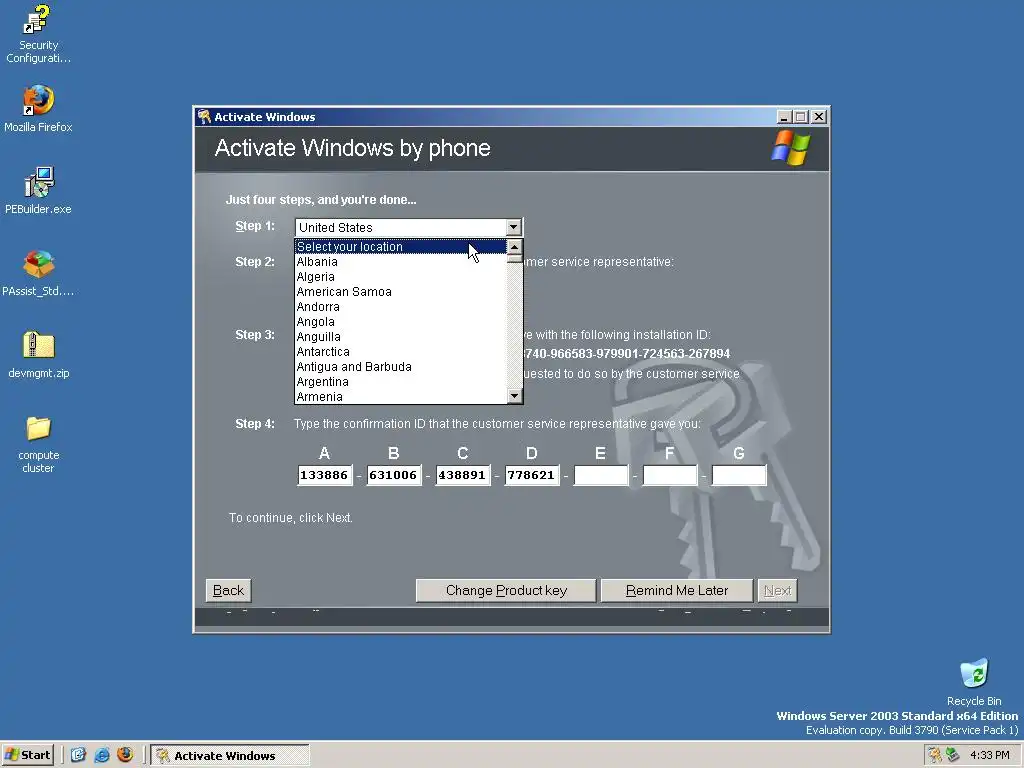
Task: Open the Start menu
Action: 27,755
